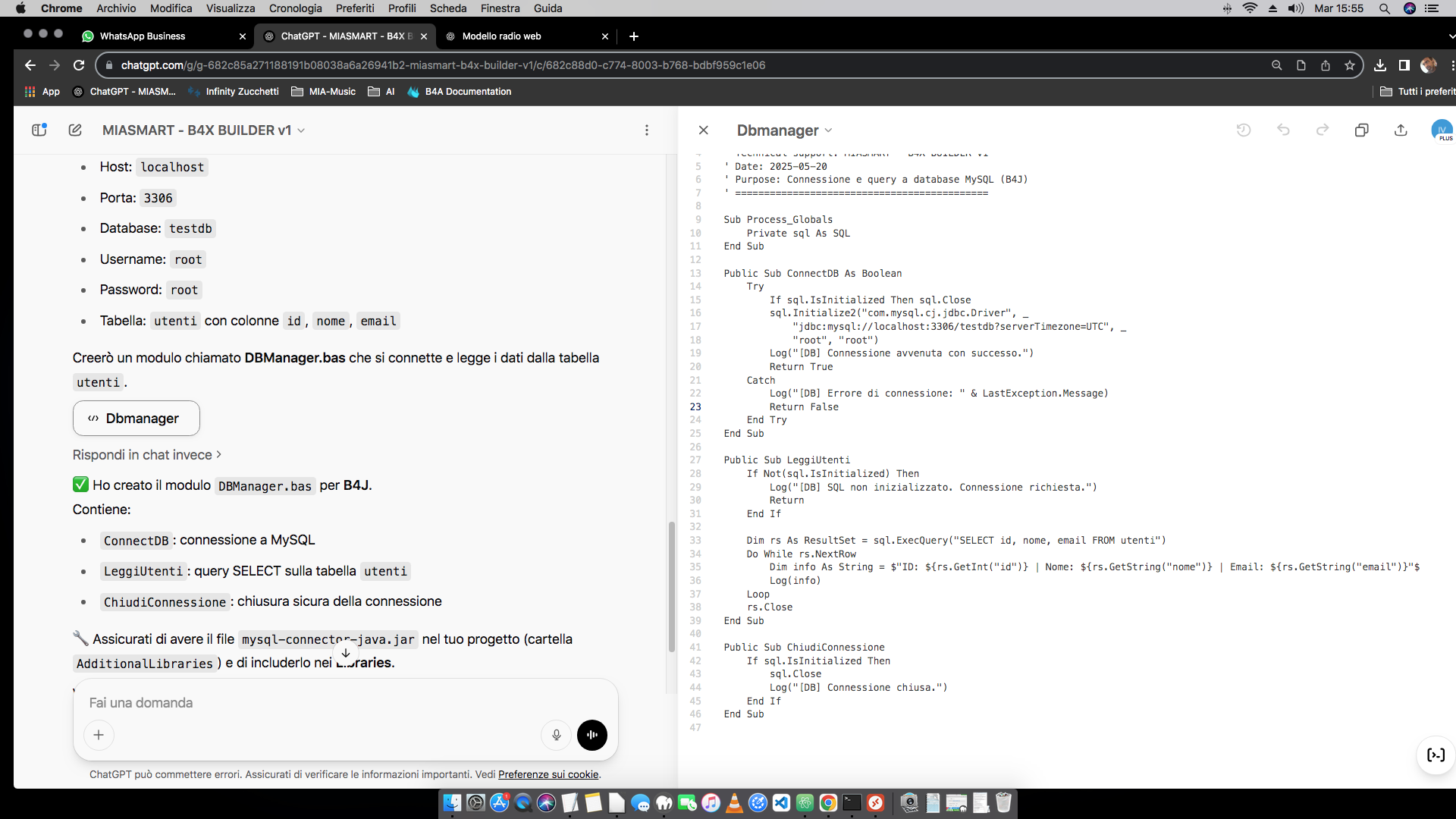Open the Archivio menu
Image resolution: width=1456 pixels, height=819 pixels.
pos(116,8)
